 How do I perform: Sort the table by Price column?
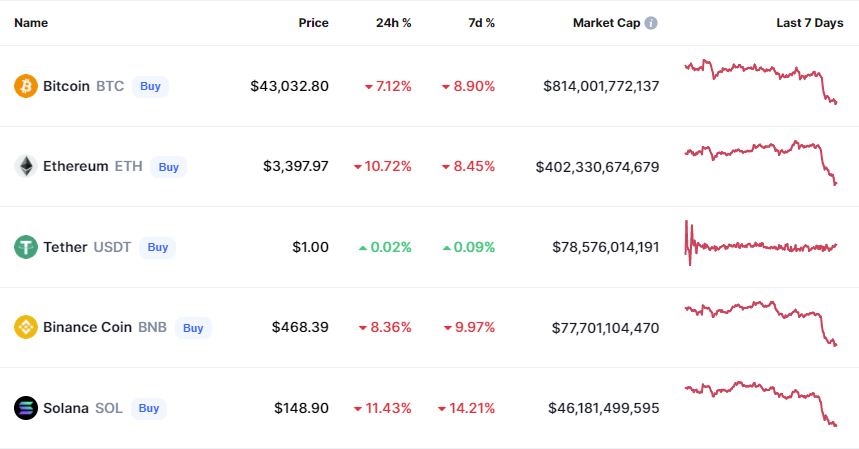click(x=313, y=23)
